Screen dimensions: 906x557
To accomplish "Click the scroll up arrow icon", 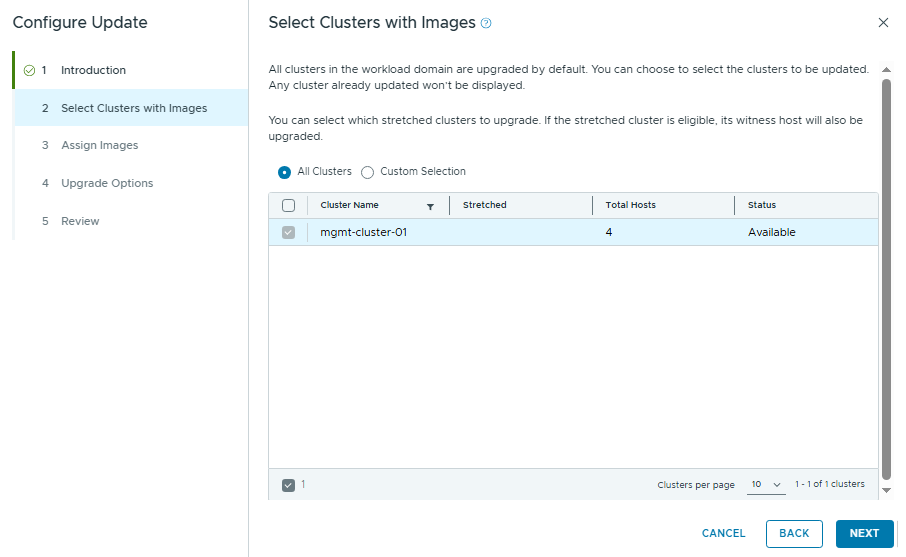I will tap(885, 70).
